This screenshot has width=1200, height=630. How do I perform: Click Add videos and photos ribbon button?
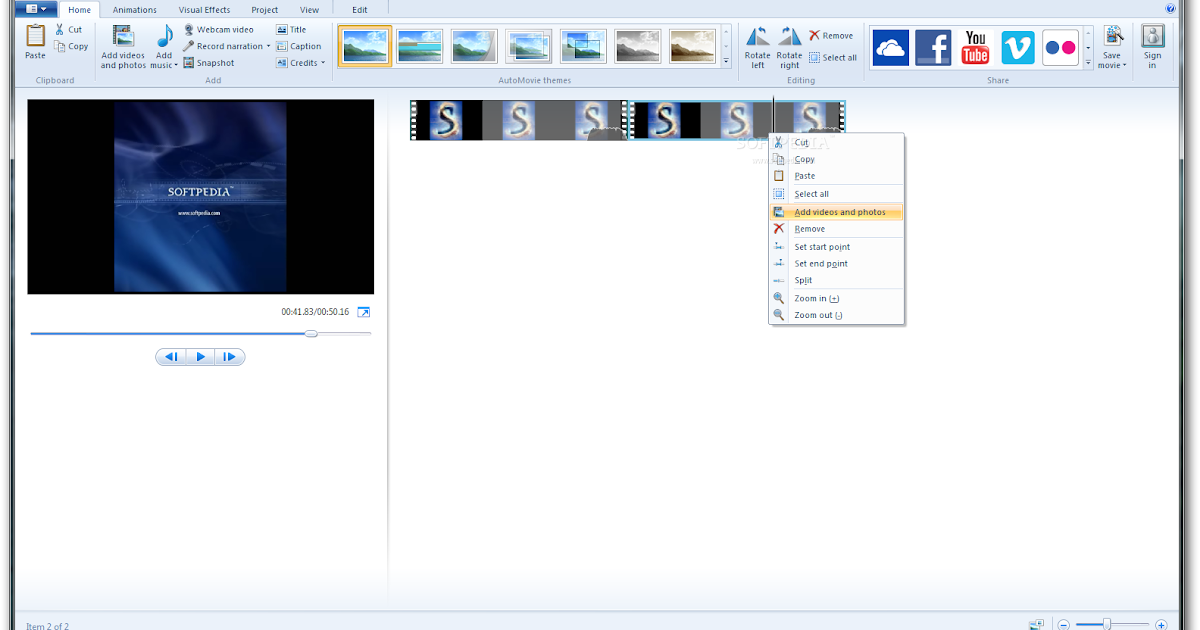point(123,47)
